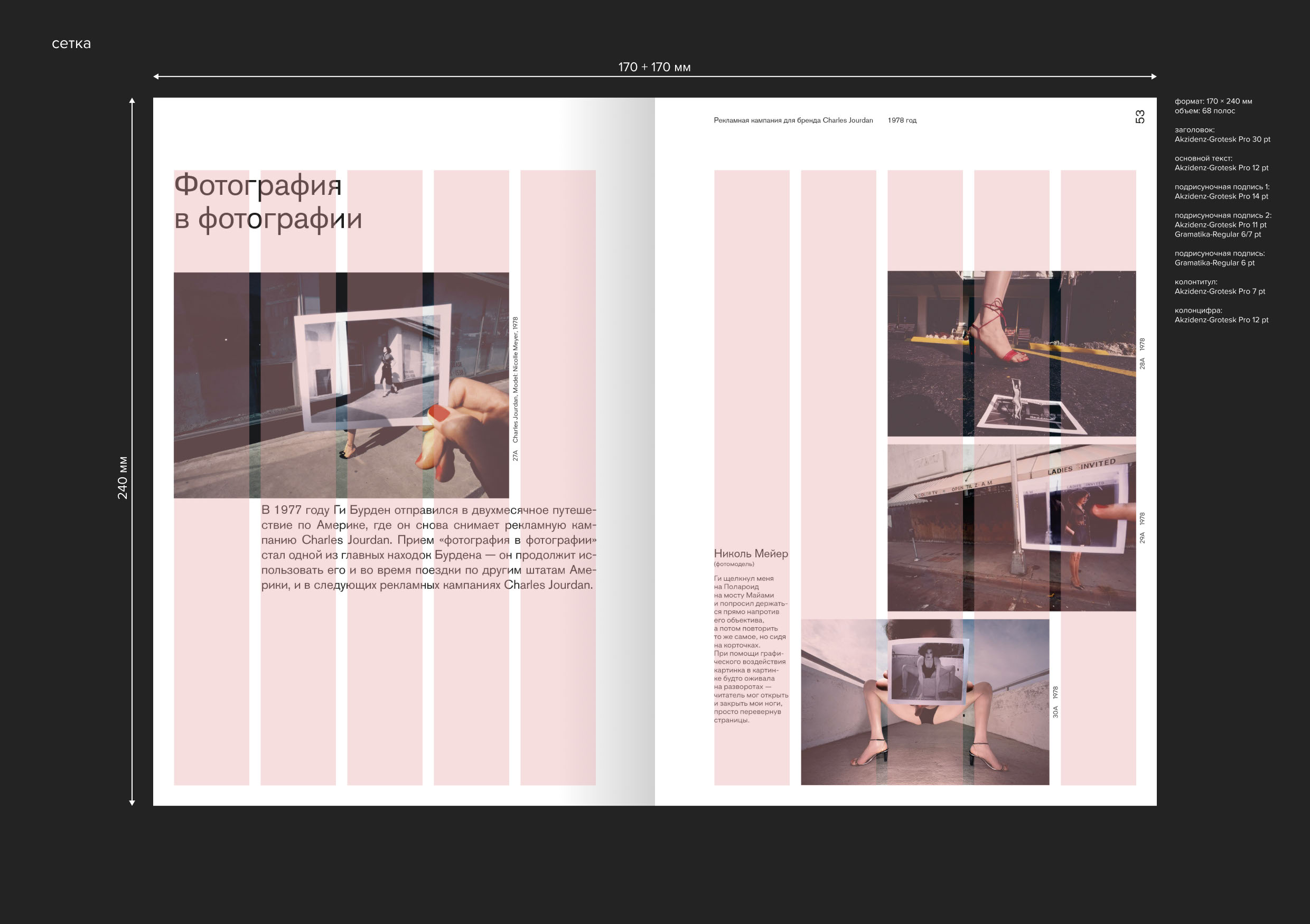Click the '240 мм' vertical label
The width and height of the screenshot is (1310, 924).
coord(123,477)
